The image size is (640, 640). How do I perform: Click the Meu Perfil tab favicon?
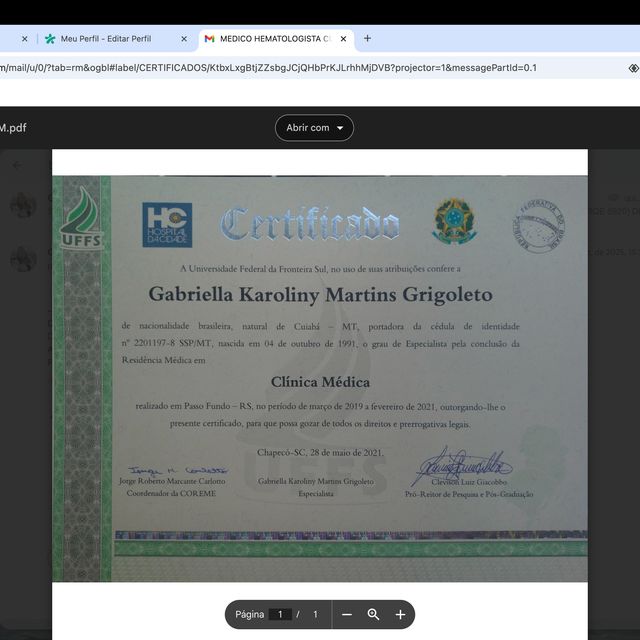pyautogui.click(x=50, y=39)
